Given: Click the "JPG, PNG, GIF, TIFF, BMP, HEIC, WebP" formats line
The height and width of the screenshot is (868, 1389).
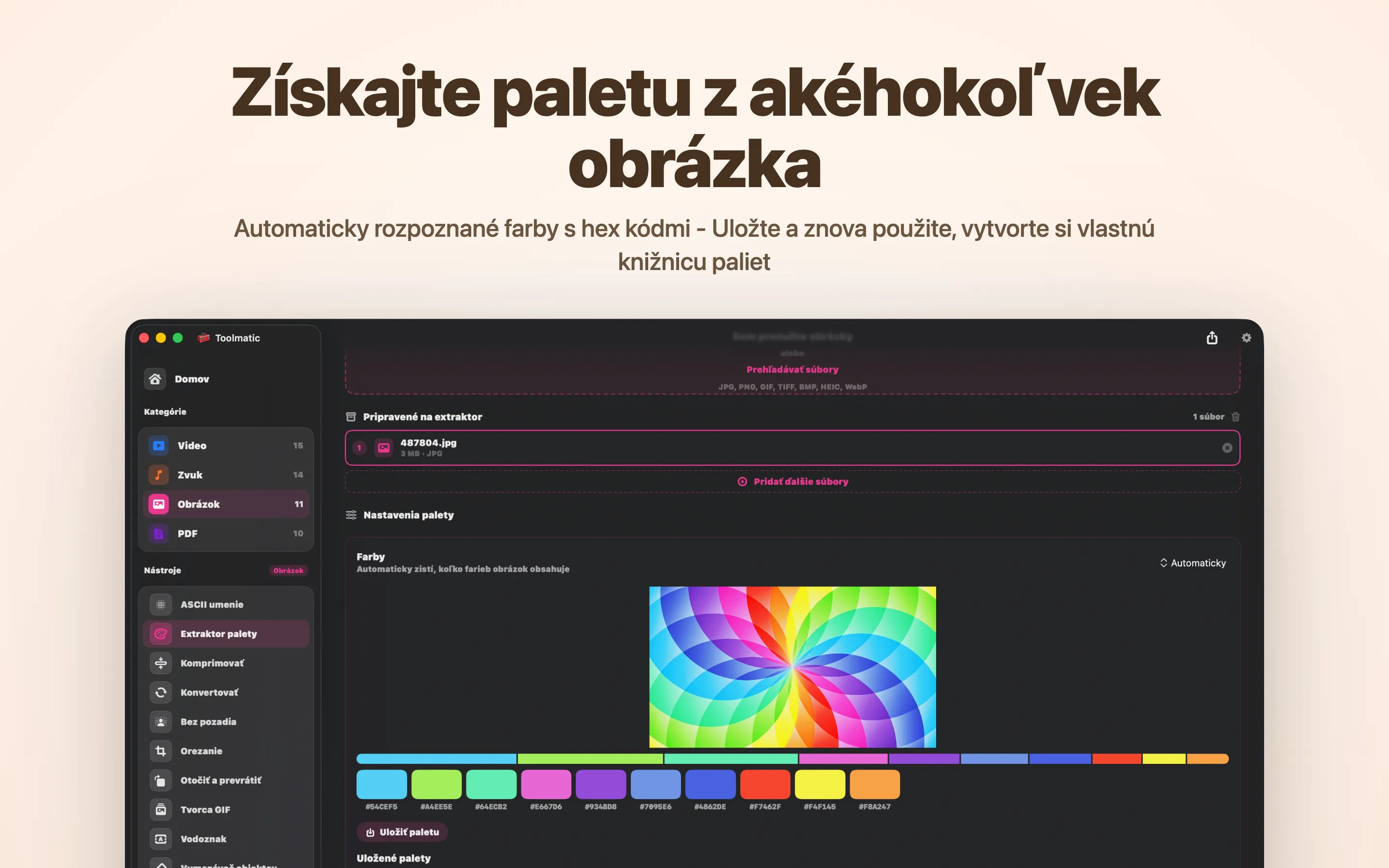Looking at the screenshot, I should 792,387.
